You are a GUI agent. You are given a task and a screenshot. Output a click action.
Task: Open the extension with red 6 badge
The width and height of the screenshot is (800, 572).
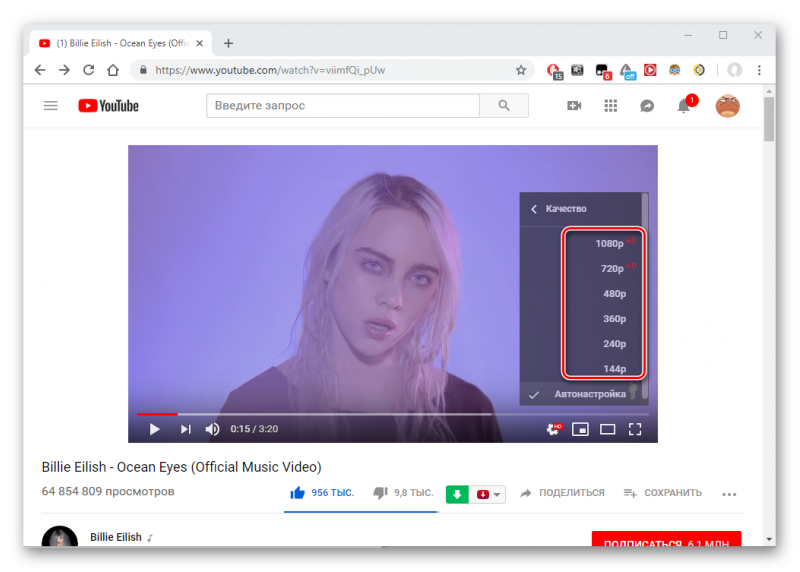pyautogui.click(x=603, y=71)
